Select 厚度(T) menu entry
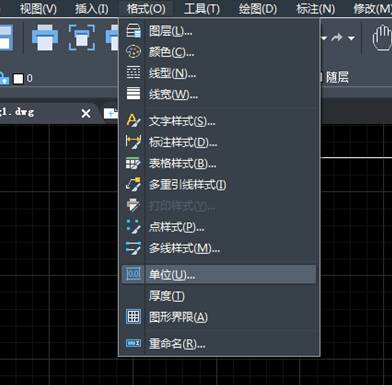 coord(218,296)
